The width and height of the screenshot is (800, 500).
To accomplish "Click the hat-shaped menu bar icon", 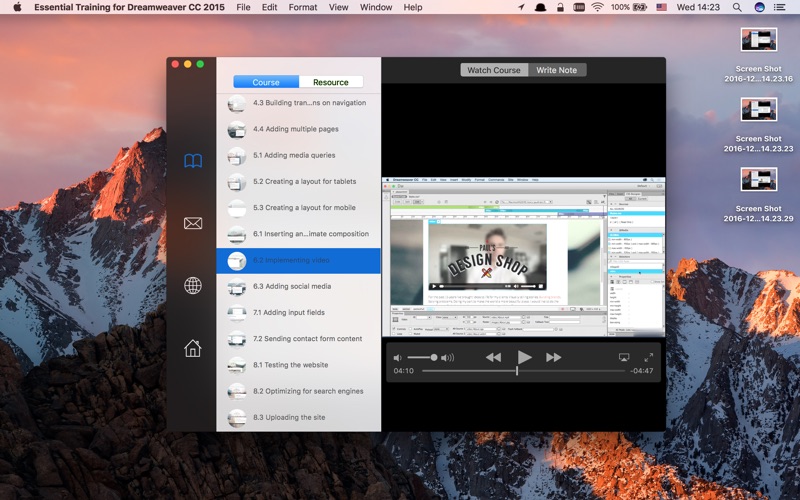I will (540, 7).
